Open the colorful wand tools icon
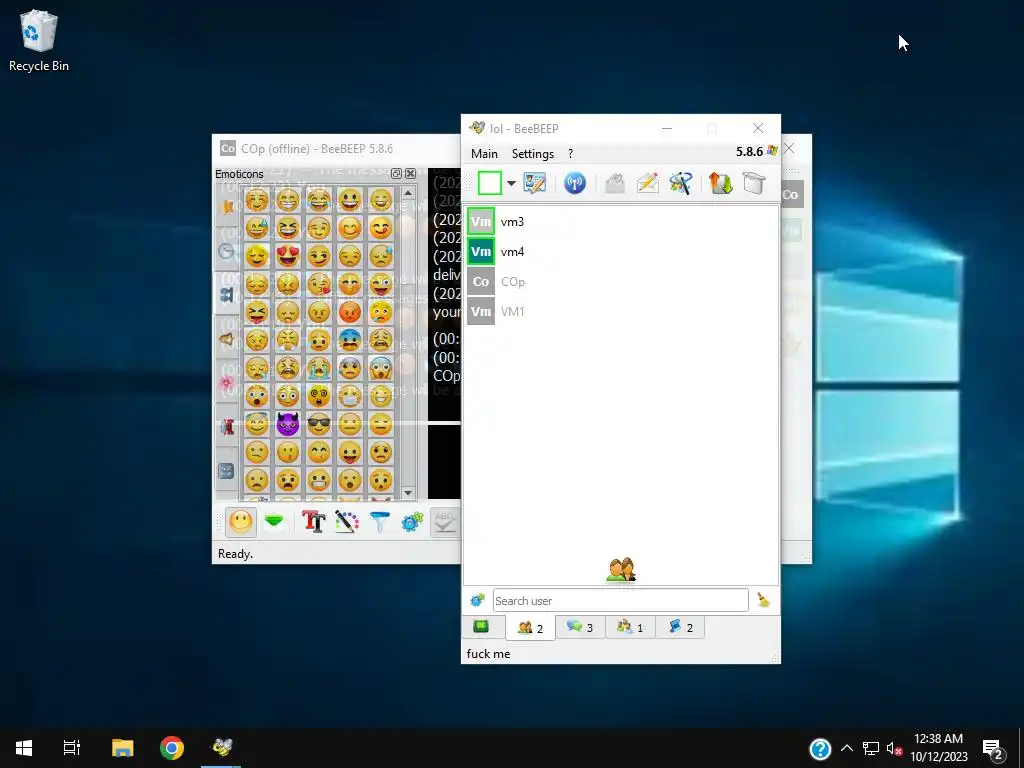This screenshot has height=768, width=1024. (680, 183)
